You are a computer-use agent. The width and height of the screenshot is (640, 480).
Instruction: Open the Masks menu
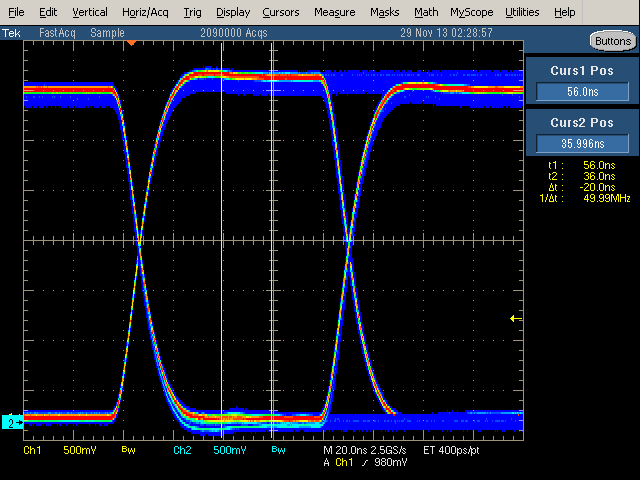[384, 12]
